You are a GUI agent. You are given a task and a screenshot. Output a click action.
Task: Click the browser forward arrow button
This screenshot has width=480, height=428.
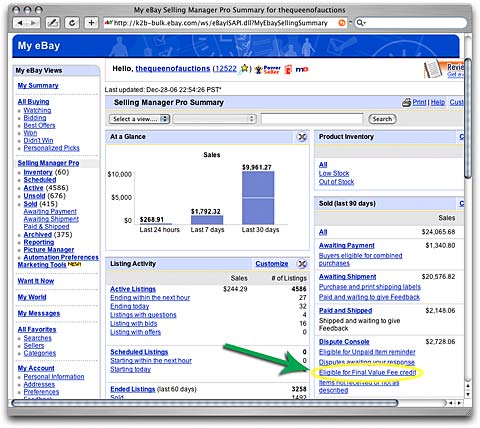pyautogui.click(x=33, y=23)
